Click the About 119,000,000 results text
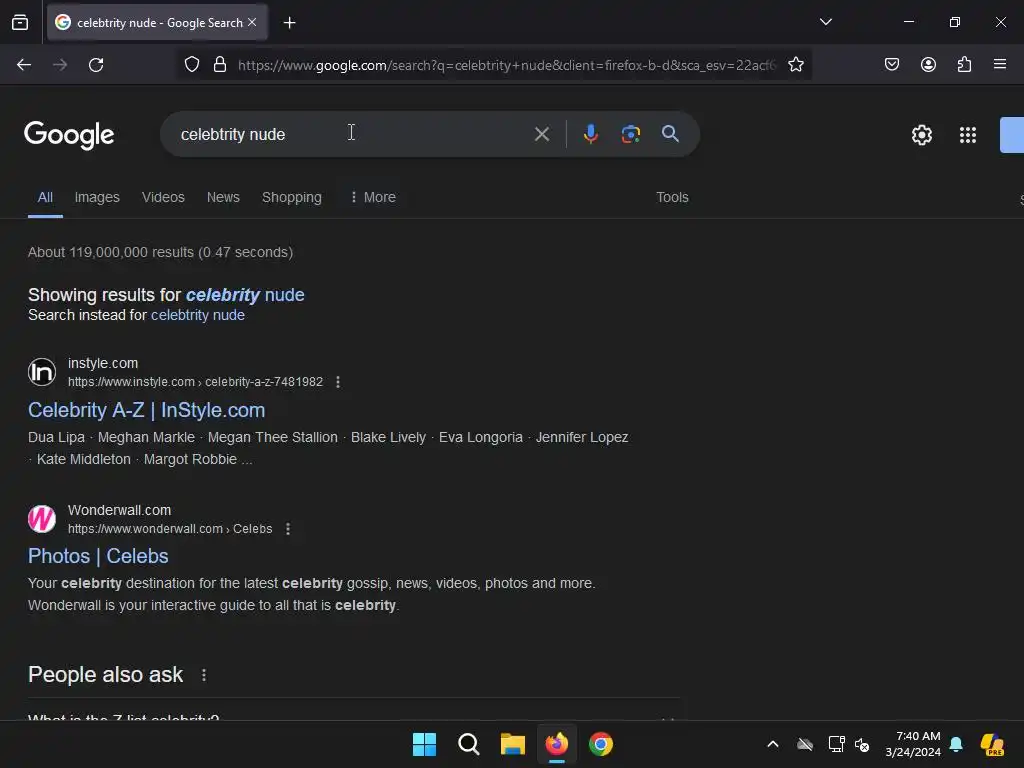This screenshot has height=768, width=1024. [160, 252]
